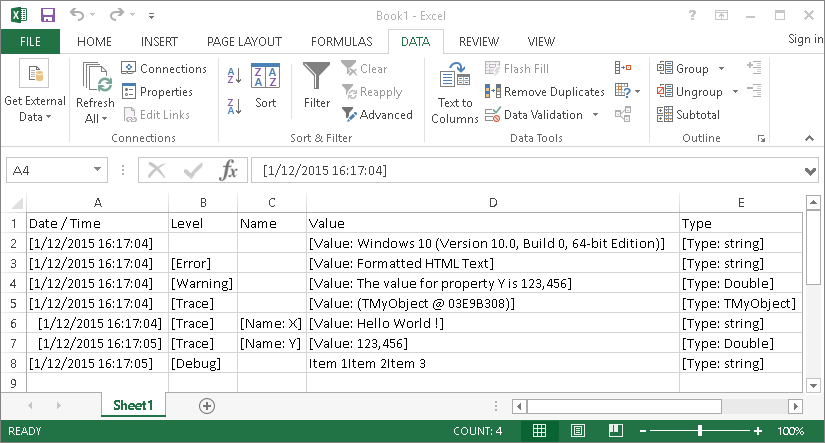Switch to Page Layout view in status bar

[x=577, y=431]
